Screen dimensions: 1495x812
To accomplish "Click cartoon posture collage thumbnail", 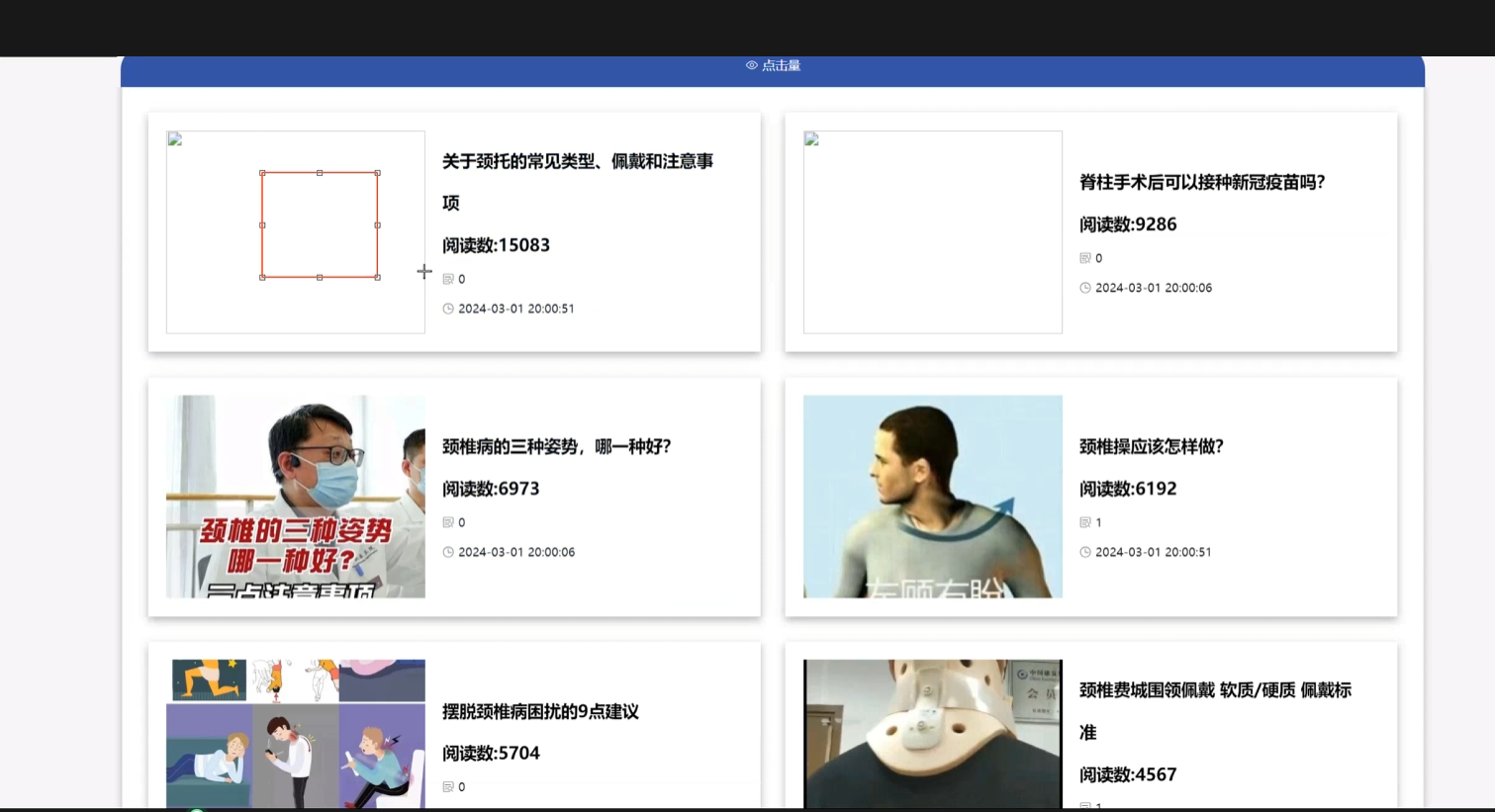I will click(296, 734).
